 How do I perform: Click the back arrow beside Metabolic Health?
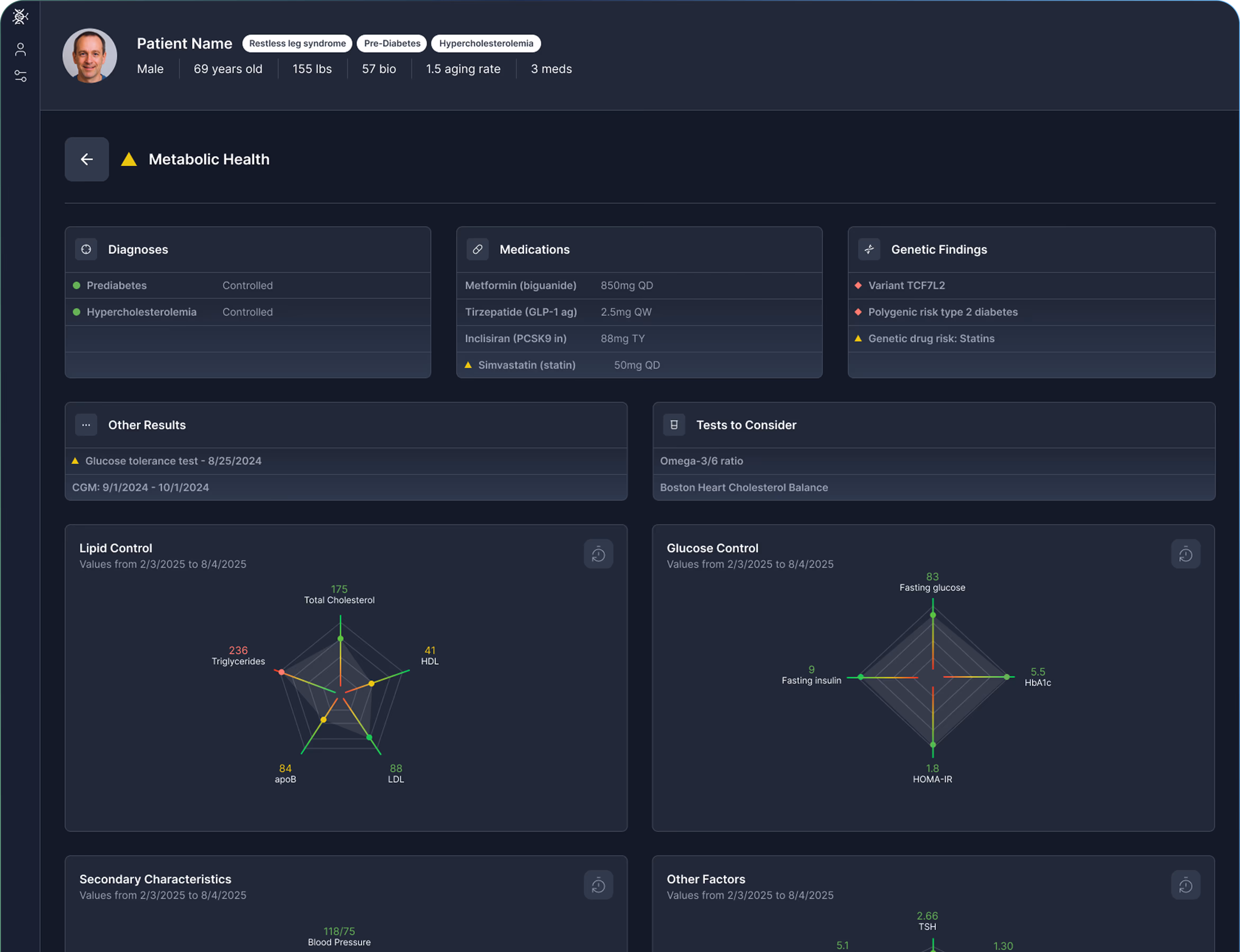pyautogui.click(x=87, y=159)
